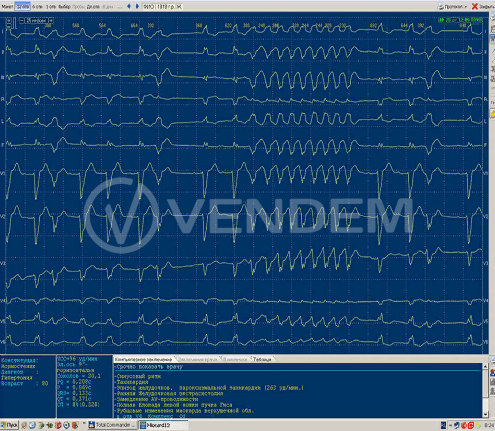
Task: Switch to the Заключение врача tab
Action: 199,359
